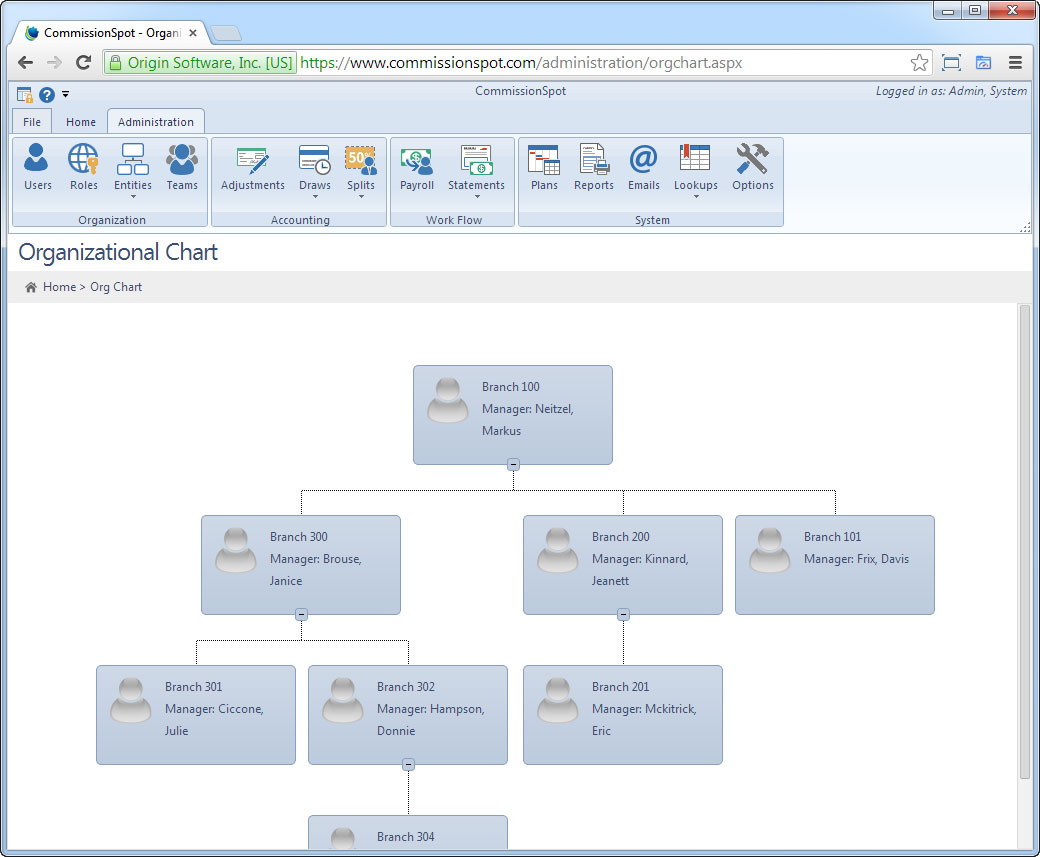The height and width of the screenshot is (857, 1040).
Task: Click the browser address bar URL
Action: [x=521, y=63]
